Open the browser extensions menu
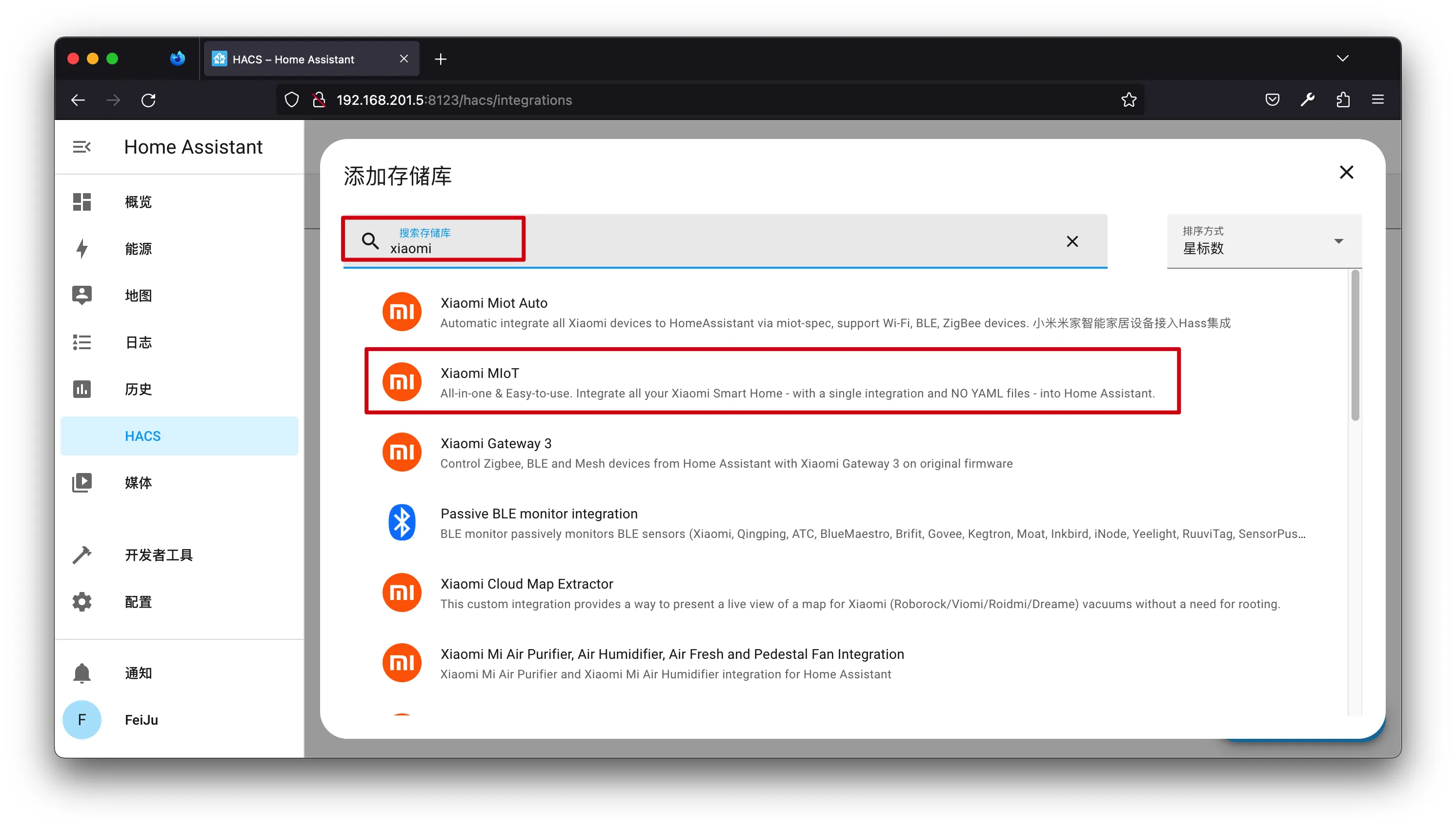 [1342, 100]
